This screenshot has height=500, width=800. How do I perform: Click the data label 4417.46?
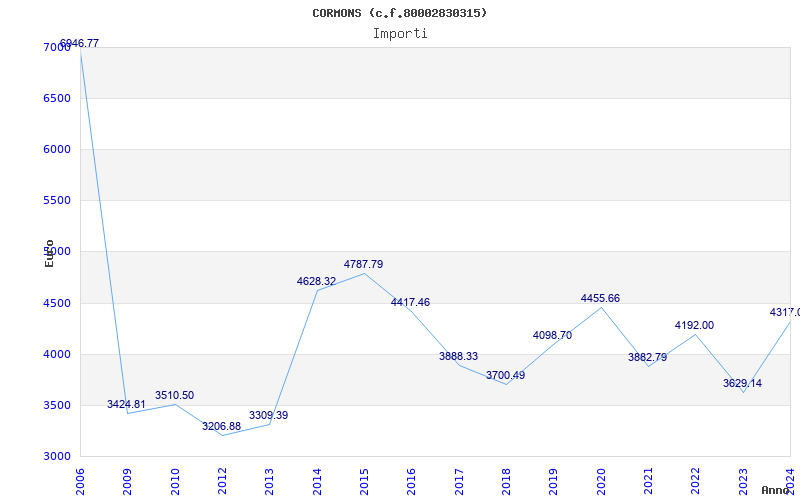point(410,302)
